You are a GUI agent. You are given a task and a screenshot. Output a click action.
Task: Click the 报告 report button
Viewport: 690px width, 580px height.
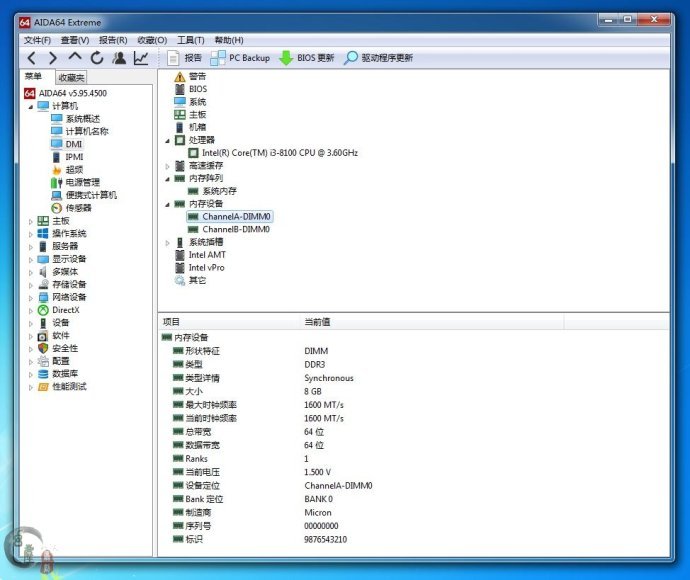click(185, 58)
